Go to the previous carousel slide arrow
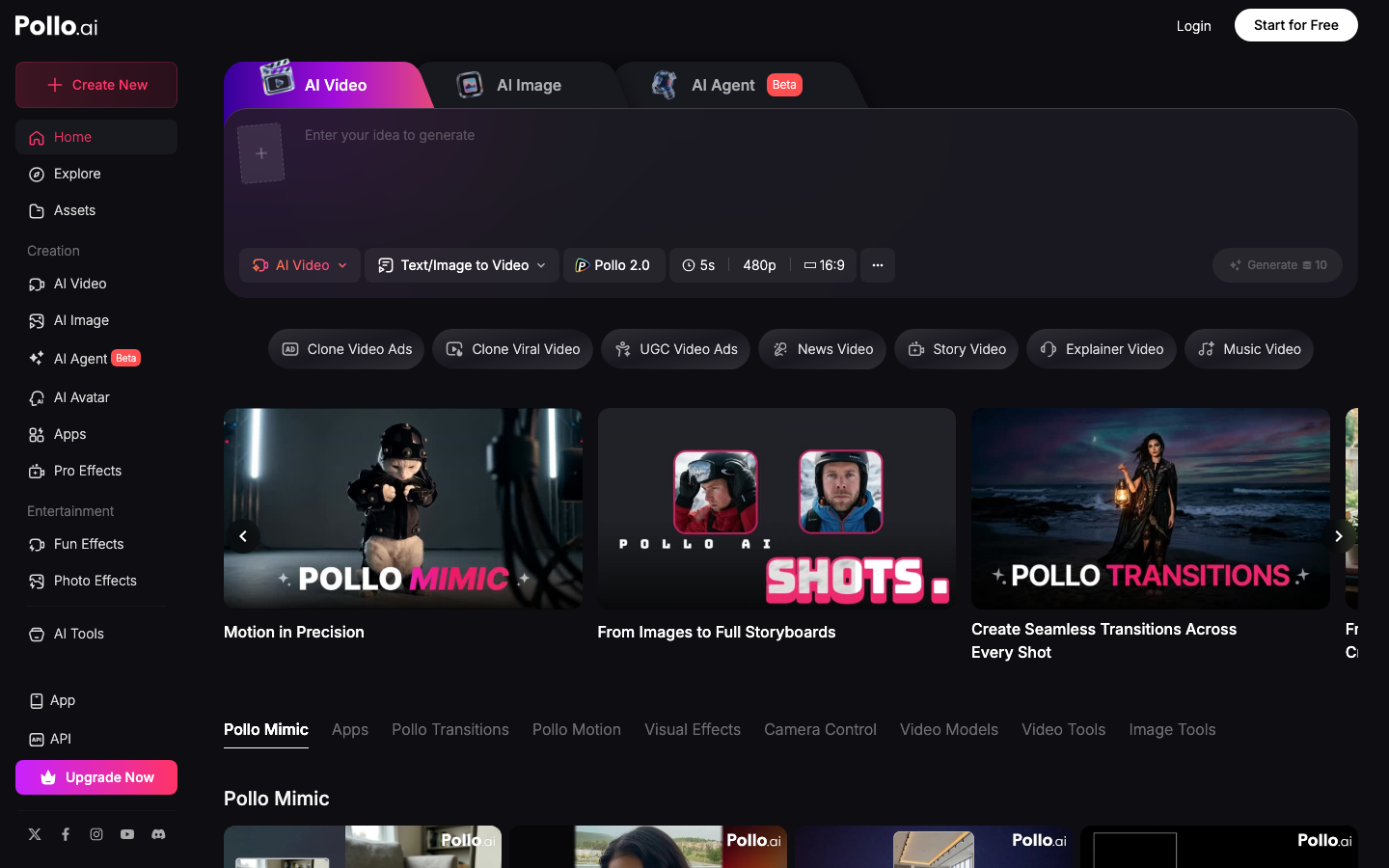1389x868 pixels. [x=243, y=536]
